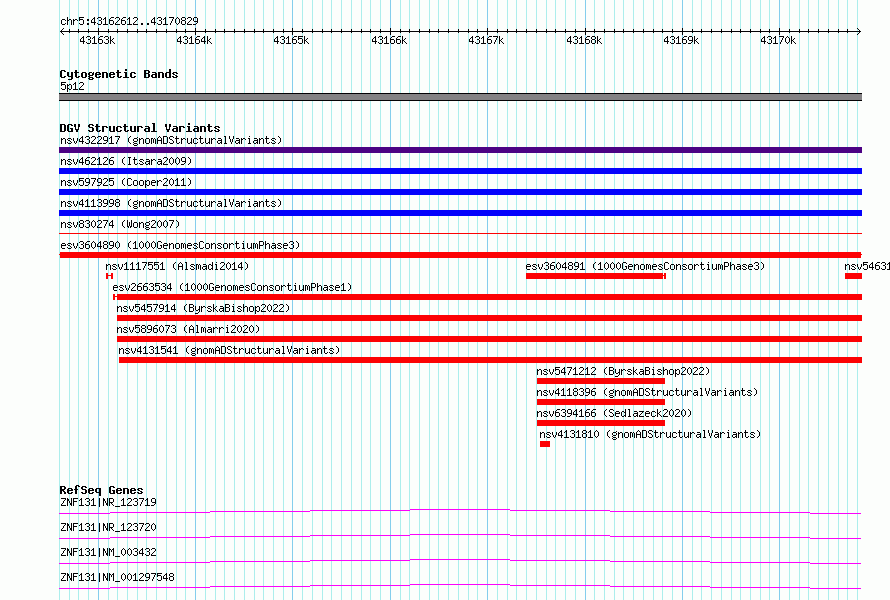
Task: Click the red nsv6394166 variant bar
Action: tap(601, 423)
